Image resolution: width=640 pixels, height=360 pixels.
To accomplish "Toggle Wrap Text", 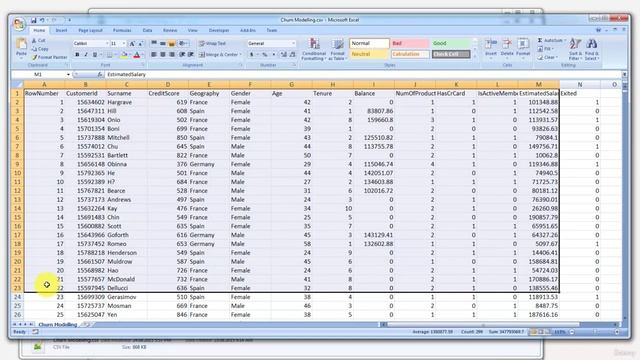I will (212, 43).
